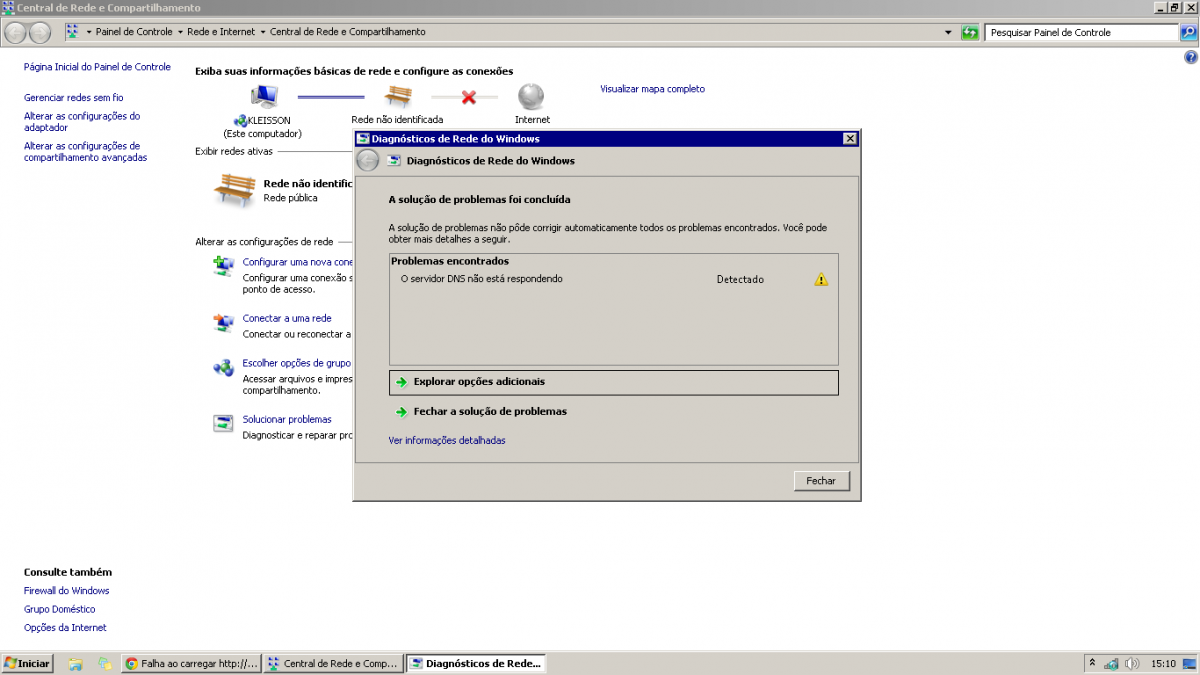
Task: Click the back arrow in Control Panel window
Action: (x=16, y=32)
